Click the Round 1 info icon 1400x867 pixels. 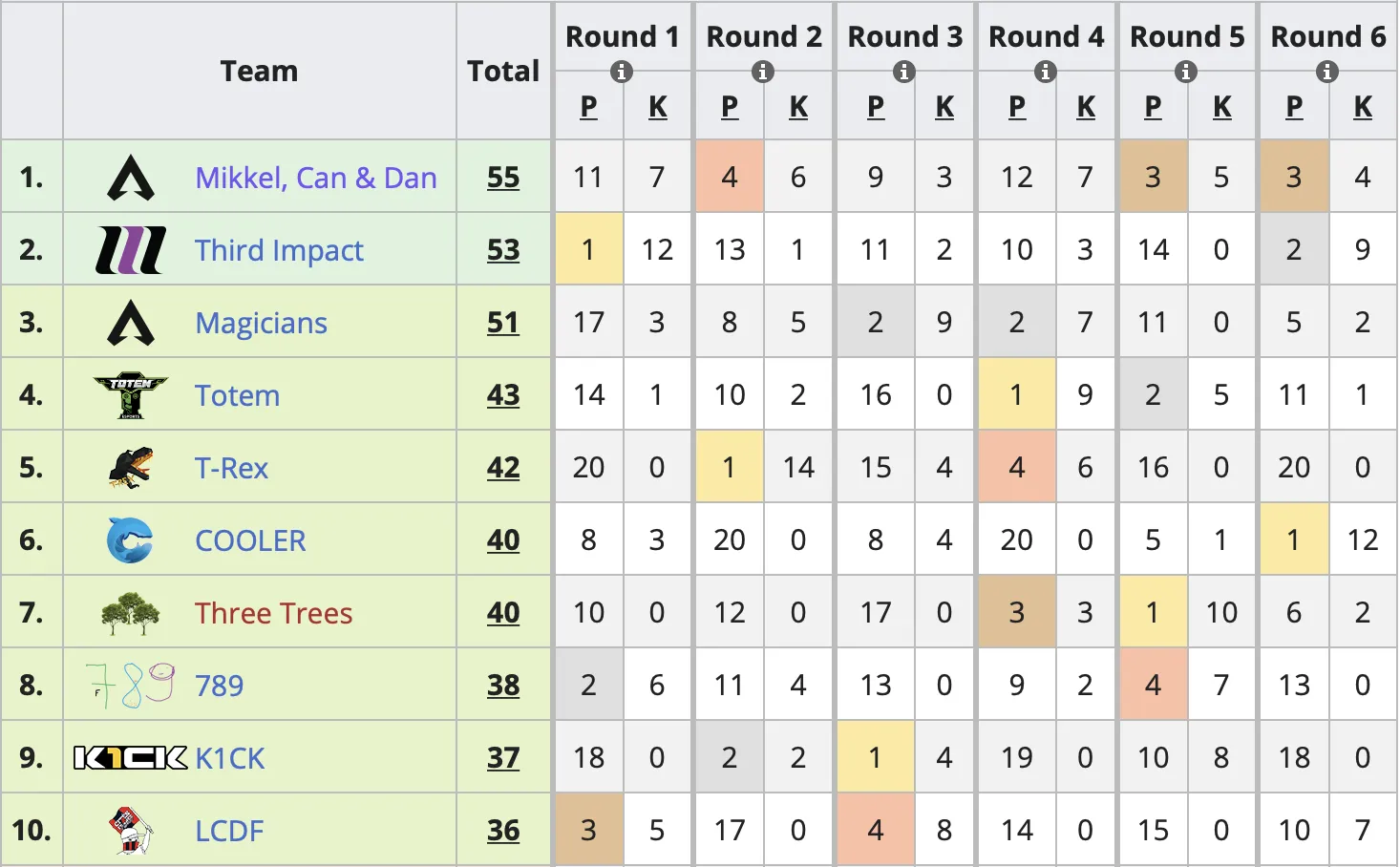click(622, 72)
